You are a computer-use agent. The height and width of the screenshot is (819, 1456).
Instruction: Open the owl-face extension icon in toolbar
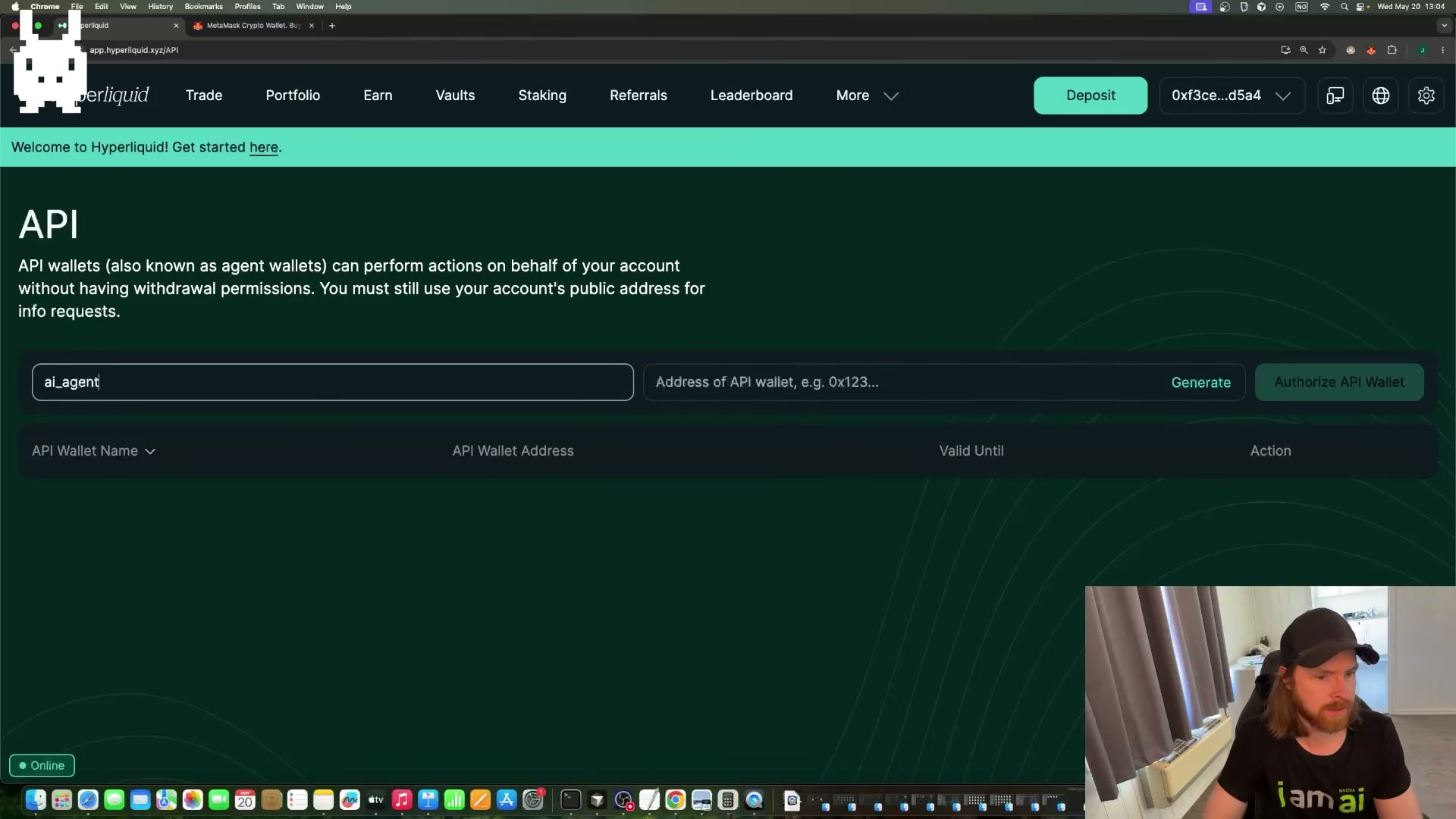(x=1351, y=50)
